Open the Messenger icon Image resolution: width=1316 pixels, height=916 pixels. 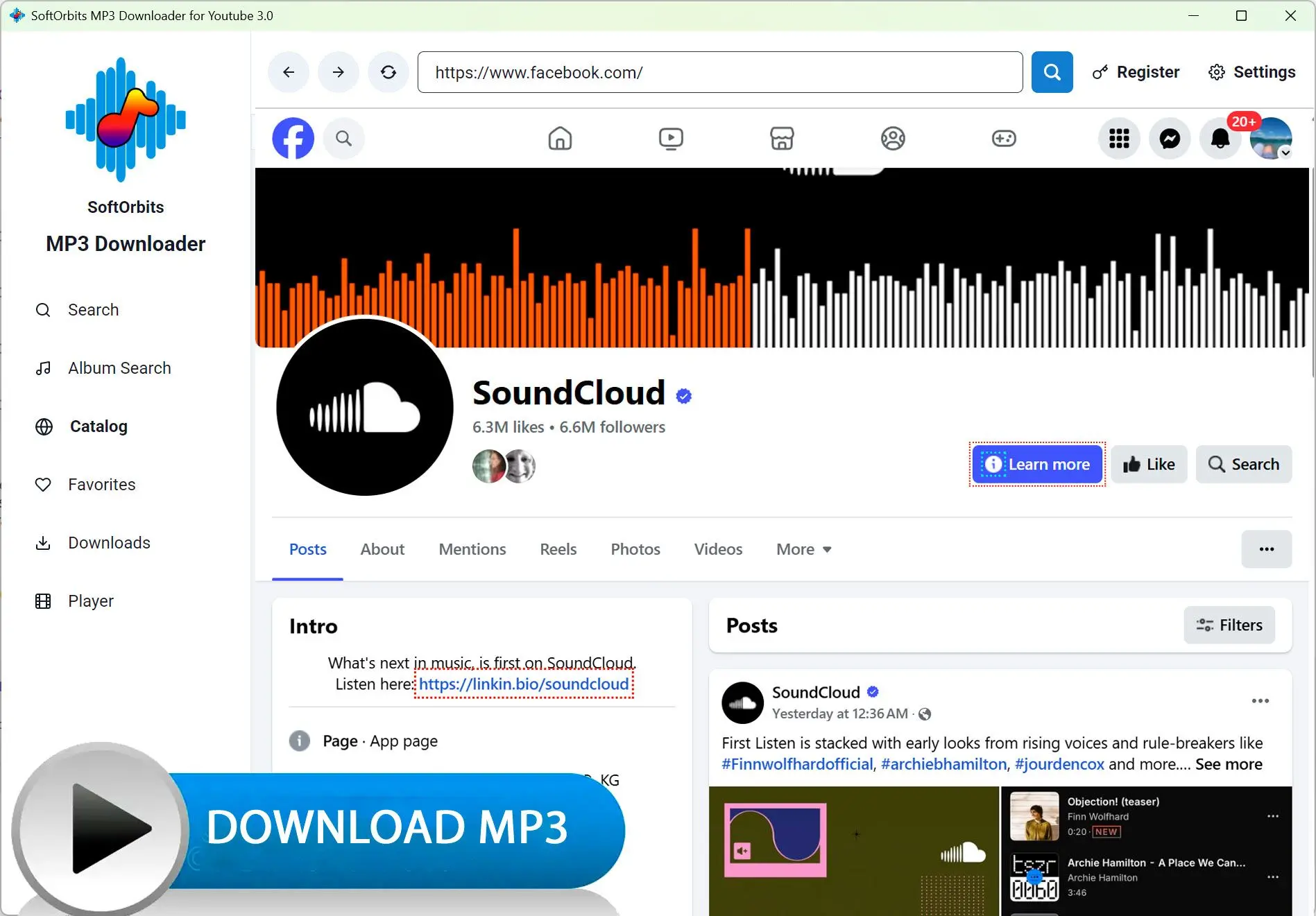pos(1170,139)
